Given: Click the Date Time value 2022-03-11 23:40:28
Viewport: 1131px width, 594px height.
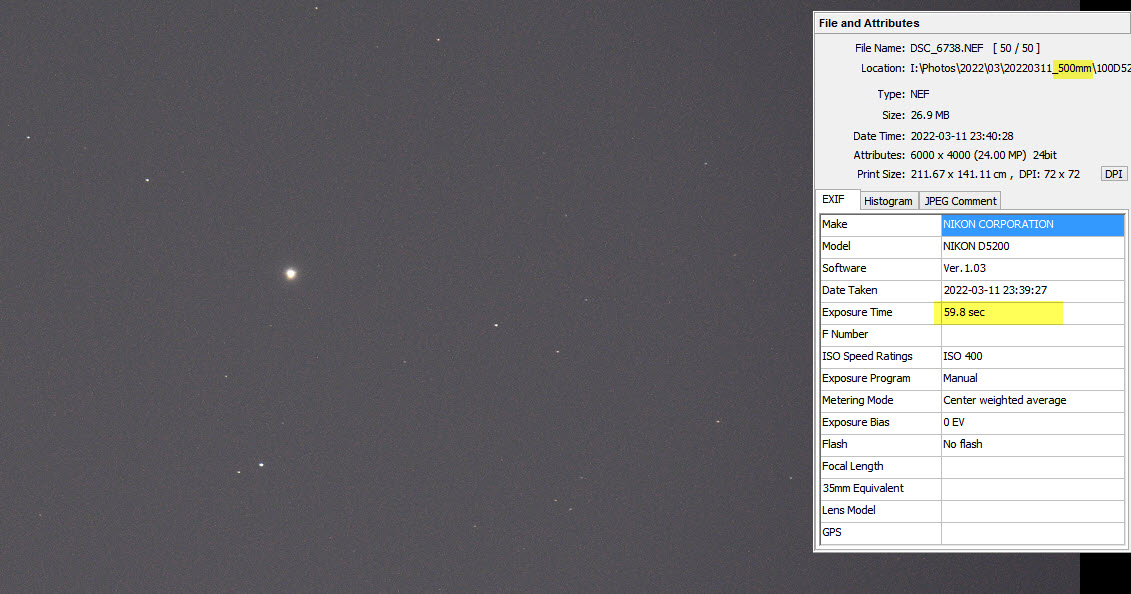Looking at the screenshot, I should (961, 136).
